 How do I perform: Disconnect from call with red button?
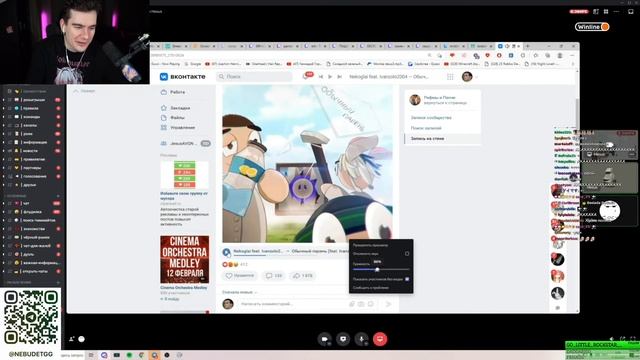coord(380,339)
